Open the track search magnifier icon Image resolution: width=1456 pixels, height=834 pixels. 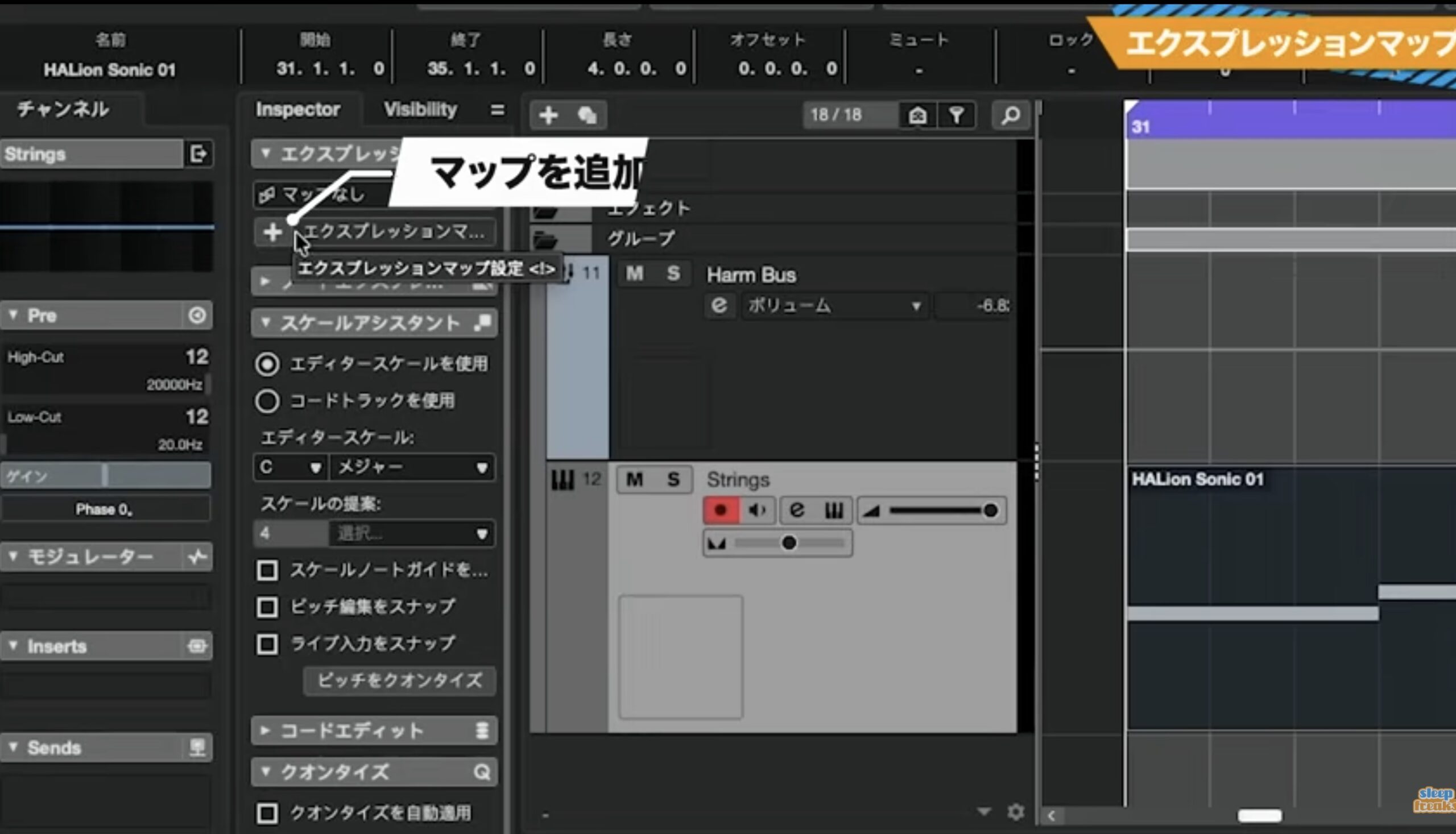pyautogui.click(x=1010, y=115)
